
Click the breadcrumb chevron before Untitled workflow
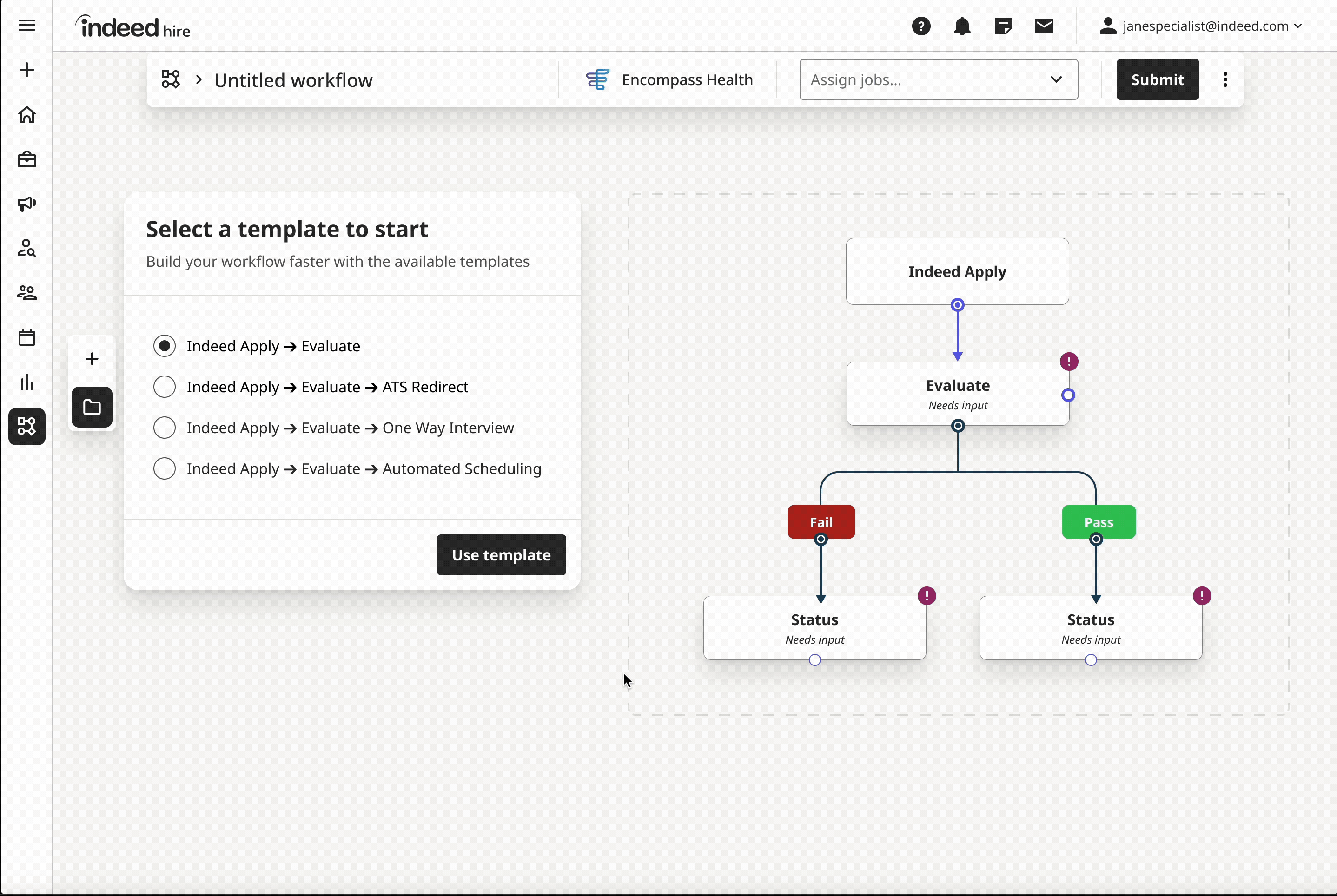[199, 79]
